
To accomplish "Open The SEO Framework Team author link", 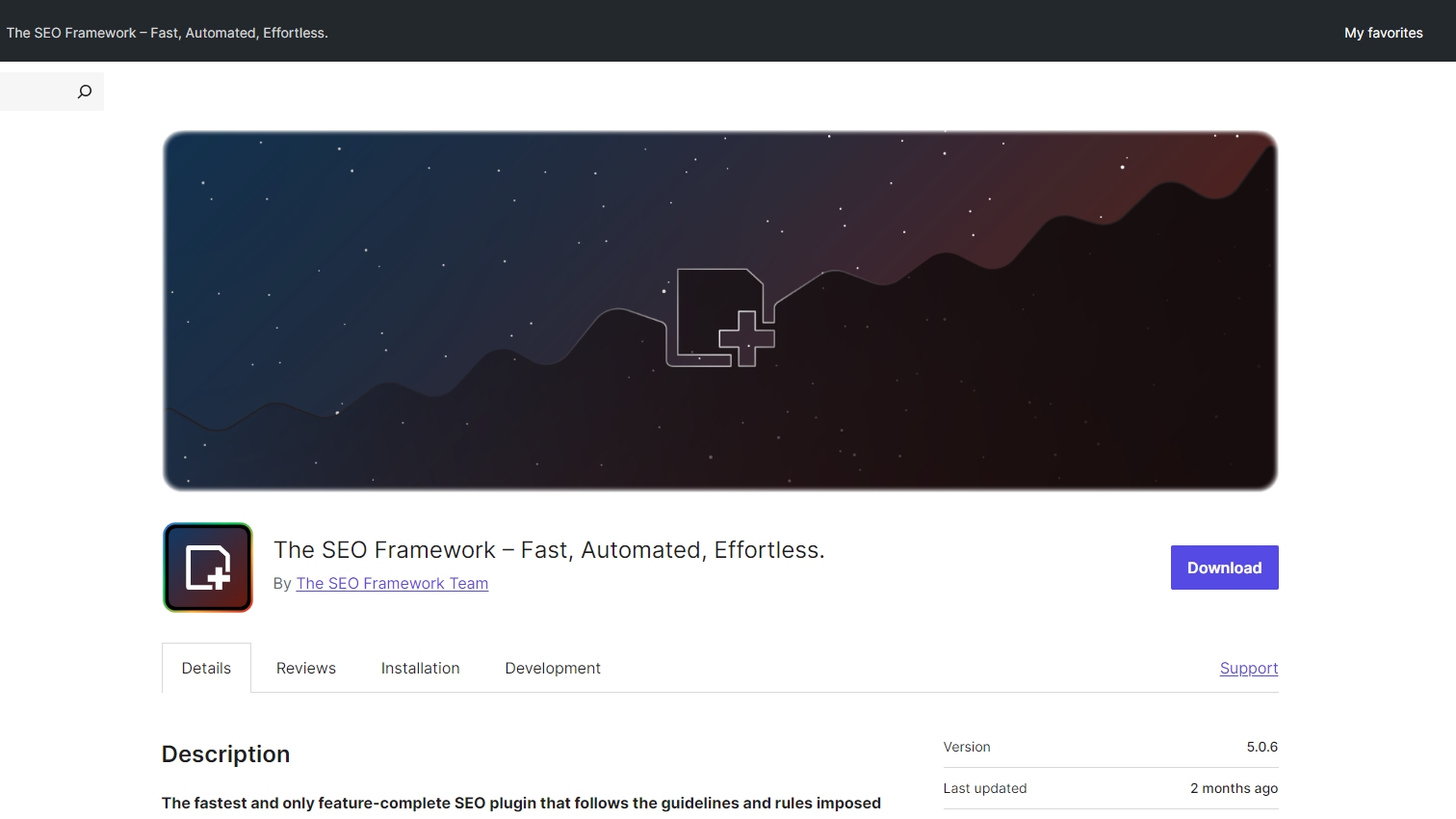I will click(x=392, y=584).
